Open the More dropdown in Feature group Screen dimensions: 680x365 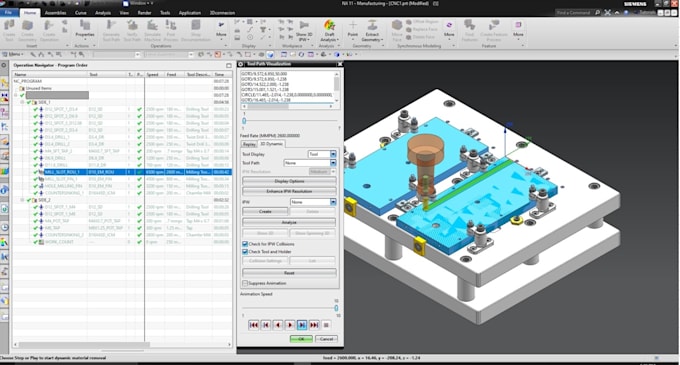518,29
